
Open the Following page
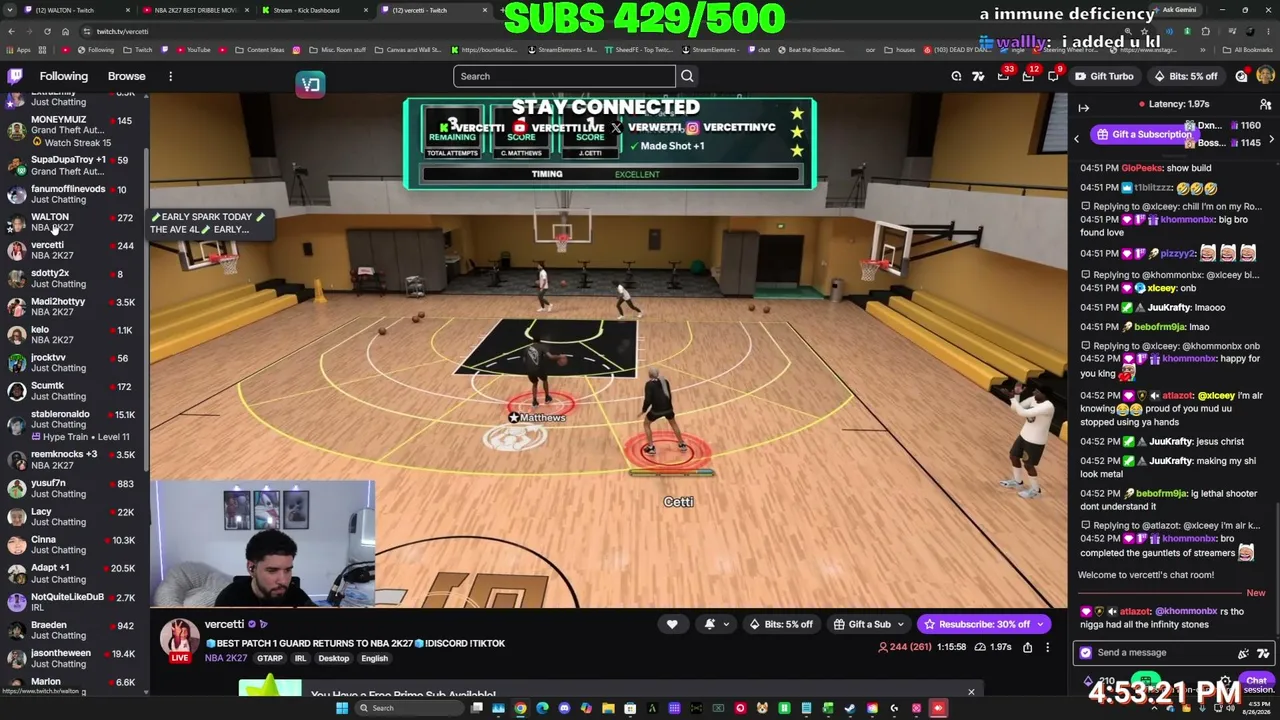pyautogui.click(x=63, y=76)
